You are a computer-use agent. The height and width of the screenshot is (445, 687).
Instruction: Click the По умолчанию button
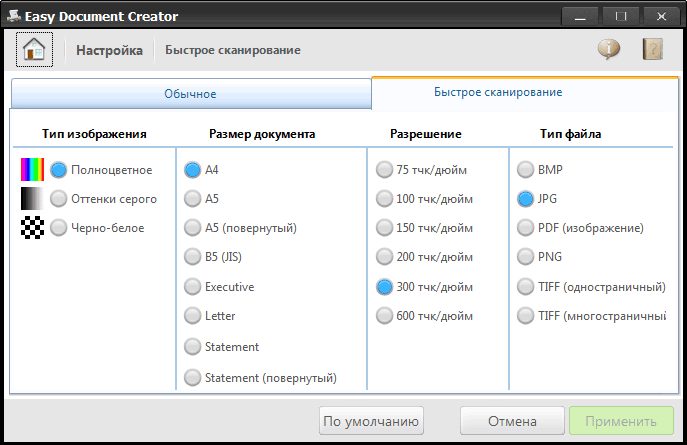372,421
